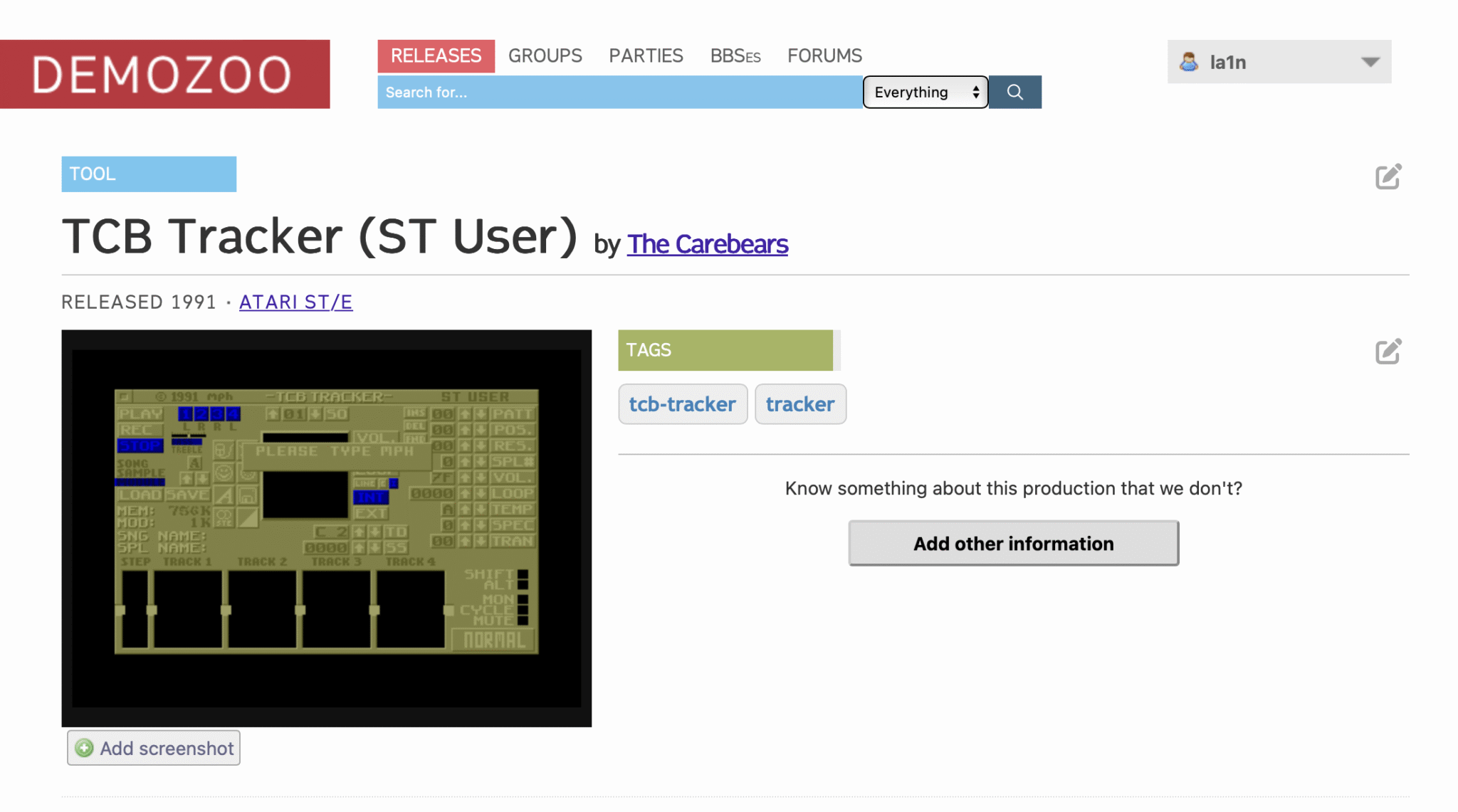The width and height of the screenshot is (1458, 812).
Task: Open the TCB Tracker screenshot thumbnail
Action: [x=326, y=527]
